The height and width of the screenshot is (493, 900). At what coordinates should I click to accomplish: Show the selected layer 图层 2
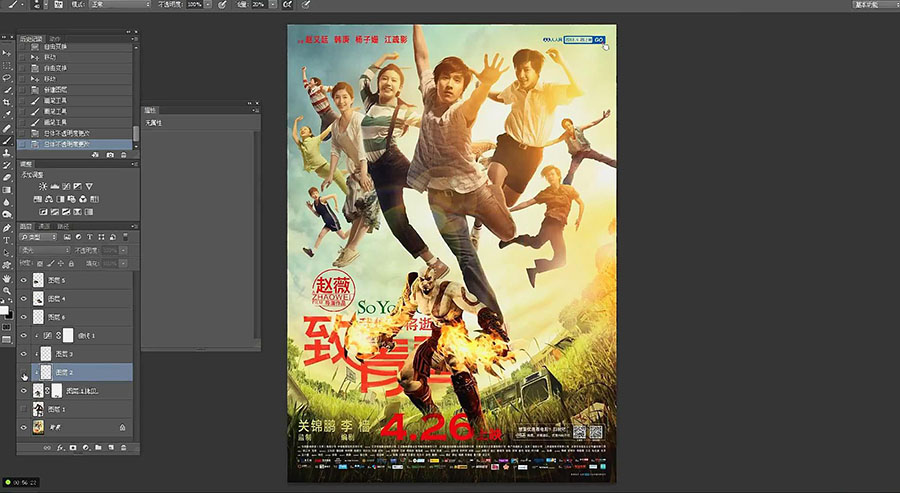(x=24, y=372)
